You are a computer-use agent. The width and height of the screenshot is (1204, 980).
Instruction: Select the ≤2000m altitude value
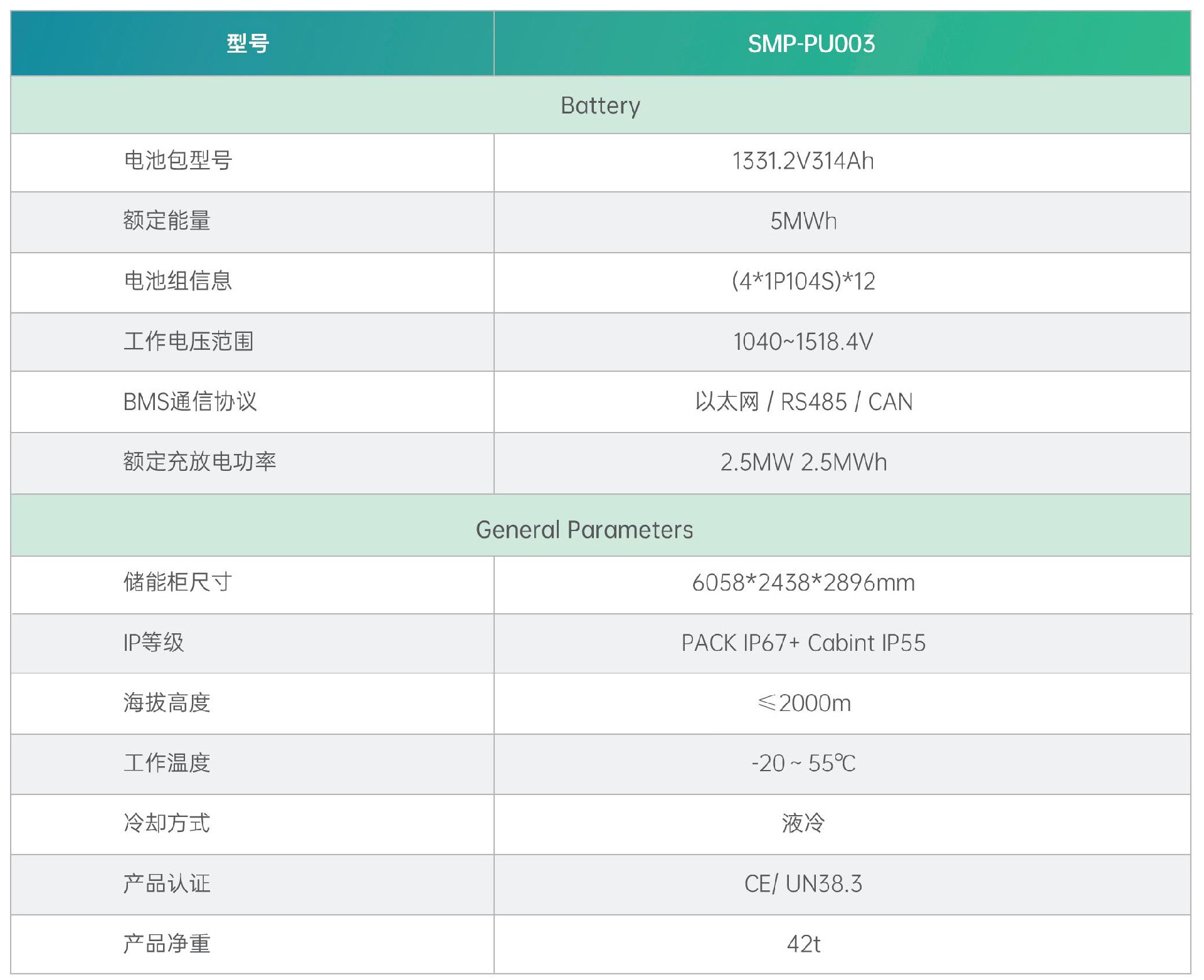point(803,703)
